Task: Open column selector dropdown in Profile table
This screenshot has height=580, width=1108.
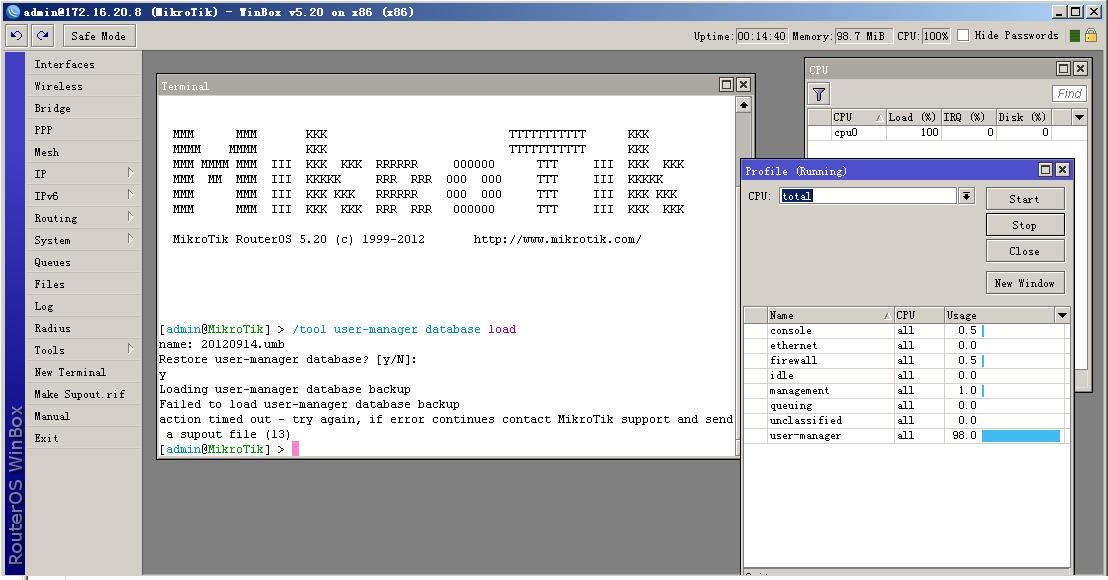Action: (x=1062, y=315)
